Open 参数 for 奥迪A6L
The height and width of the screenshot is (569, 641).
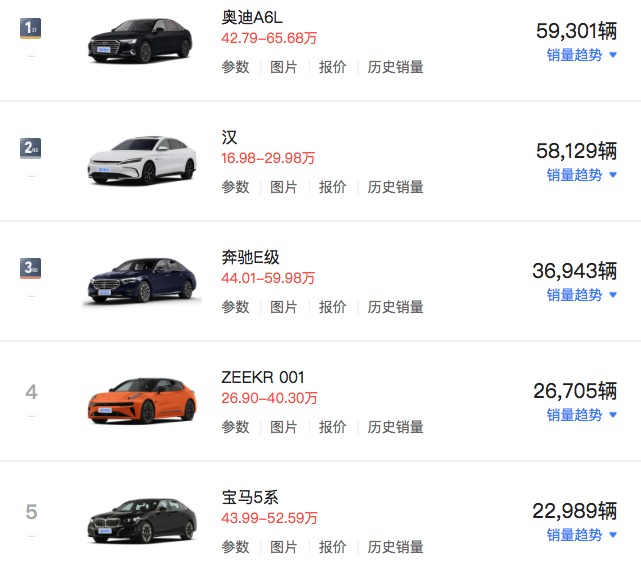[235, 67]
